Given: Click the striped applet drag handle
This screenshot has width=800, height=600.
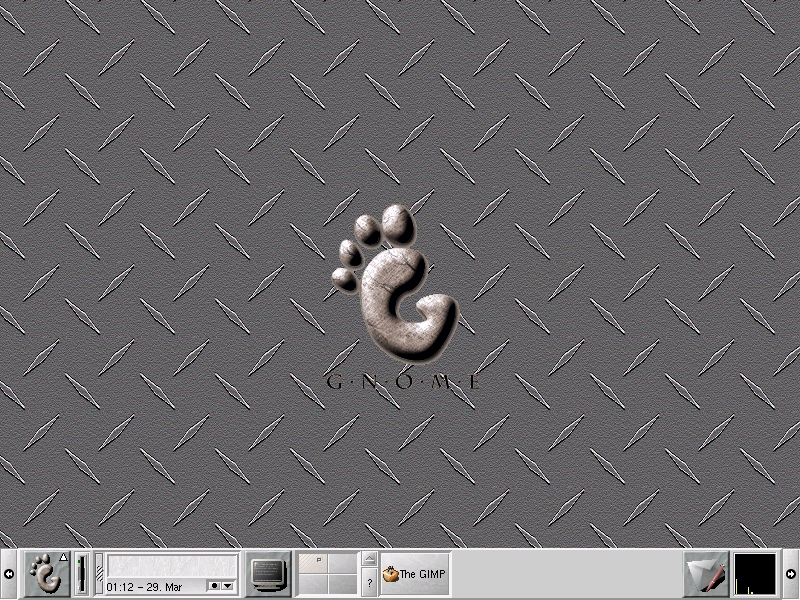Looking at the screenshot, I should (99, 574).
